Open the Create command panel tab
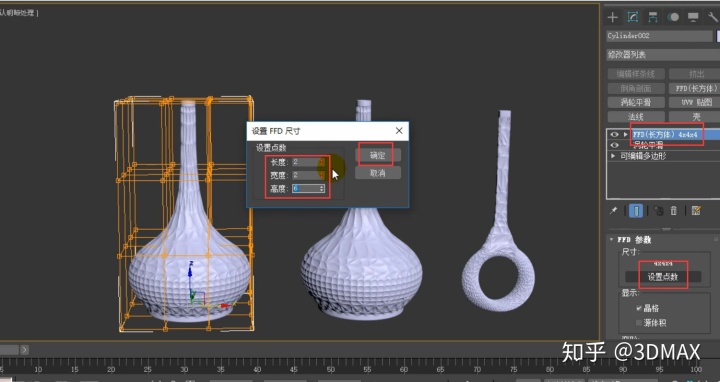The width and height of the screenshot is (720, 382). point(612,17)
